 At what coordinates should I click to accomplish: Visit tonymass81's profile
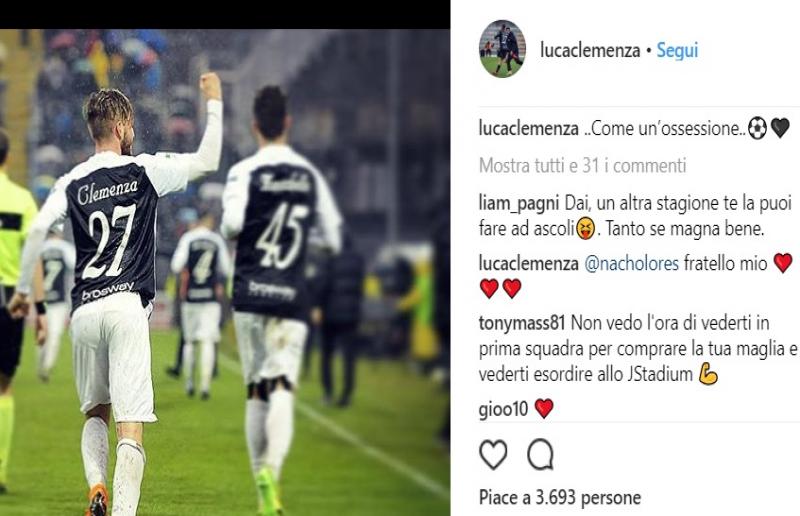pyautogui.click(x=522, y=323)
